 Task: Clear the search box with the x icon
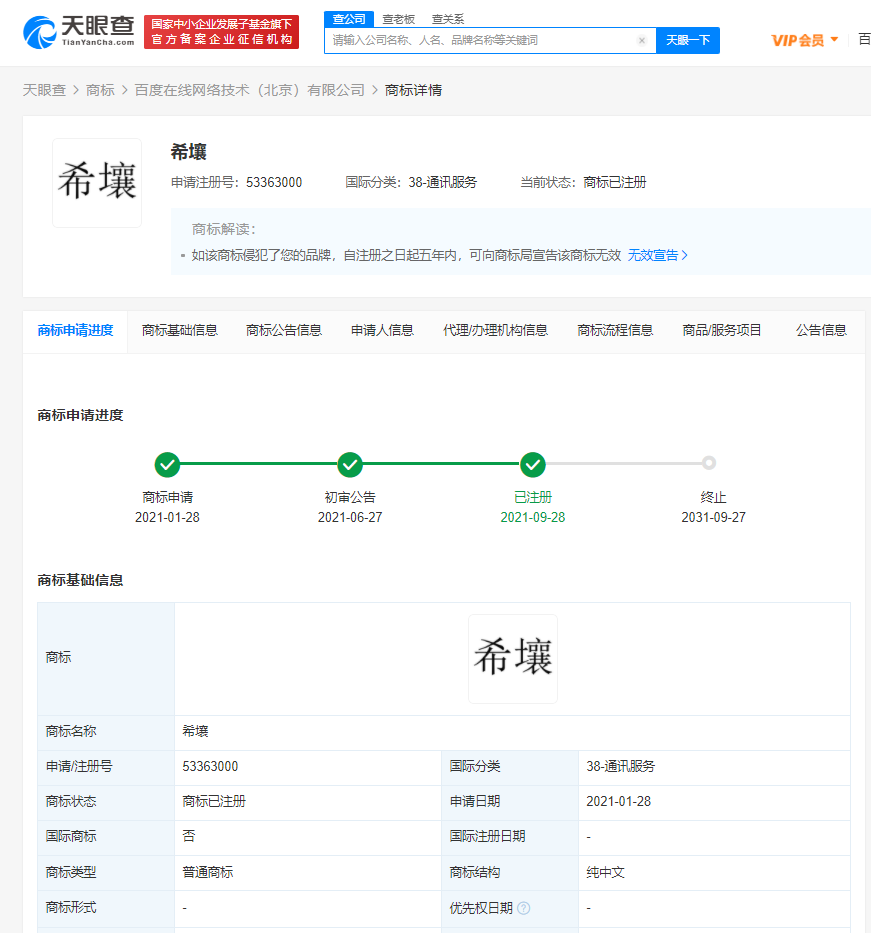(641, 40)
